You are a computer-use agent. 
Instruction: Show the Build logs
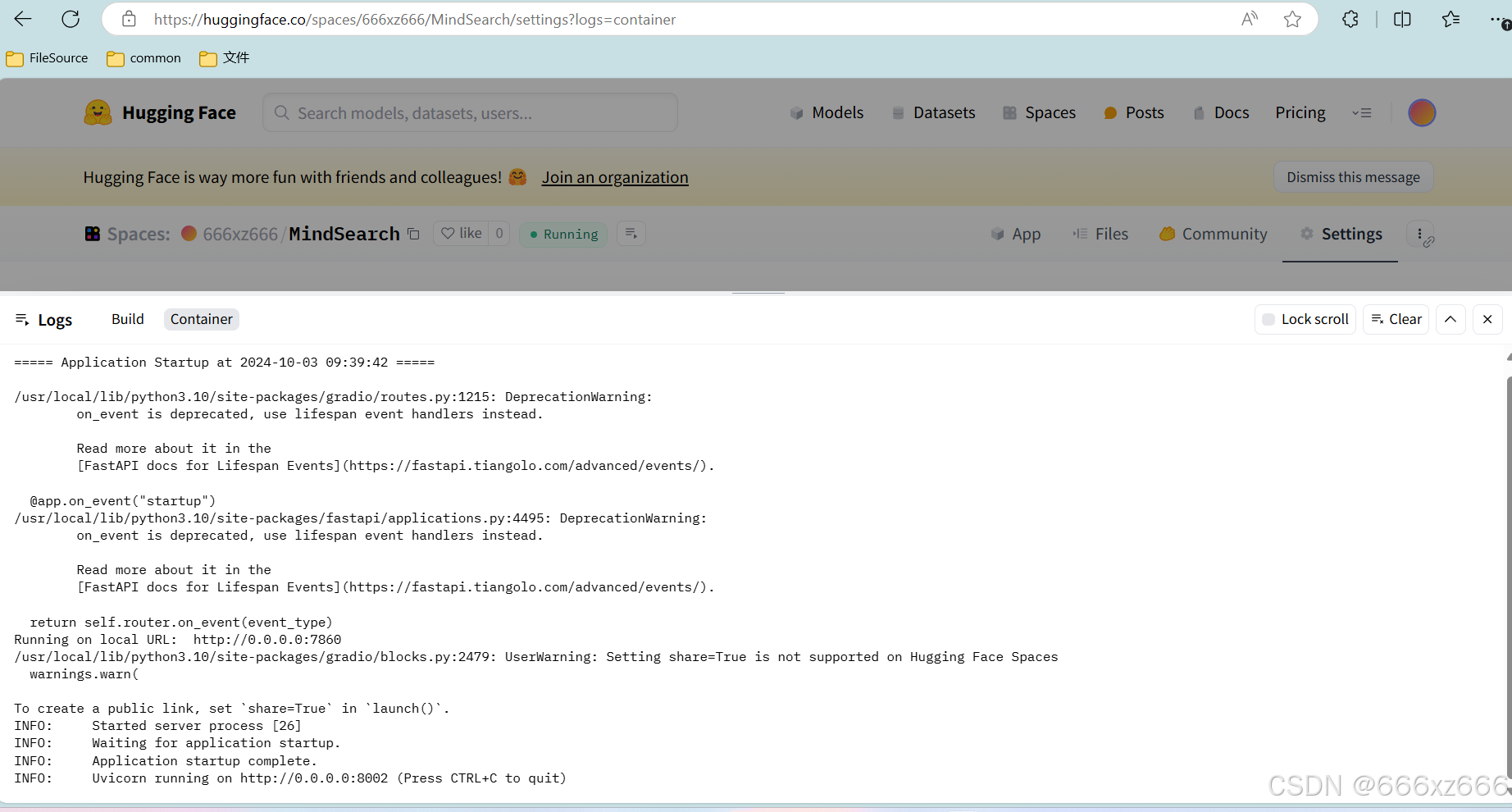[x=128, y=319]
